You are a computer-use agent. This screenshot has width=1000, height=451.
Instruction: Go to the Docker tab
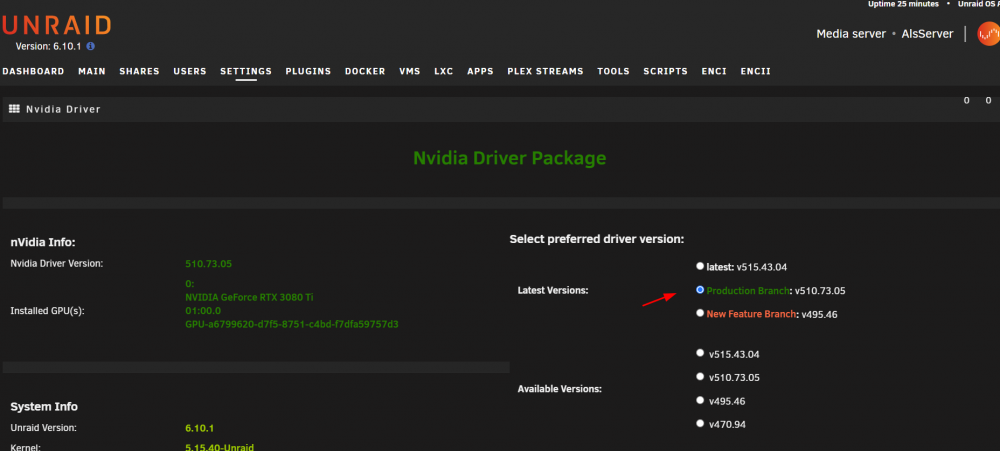click(x=365, y=71)
